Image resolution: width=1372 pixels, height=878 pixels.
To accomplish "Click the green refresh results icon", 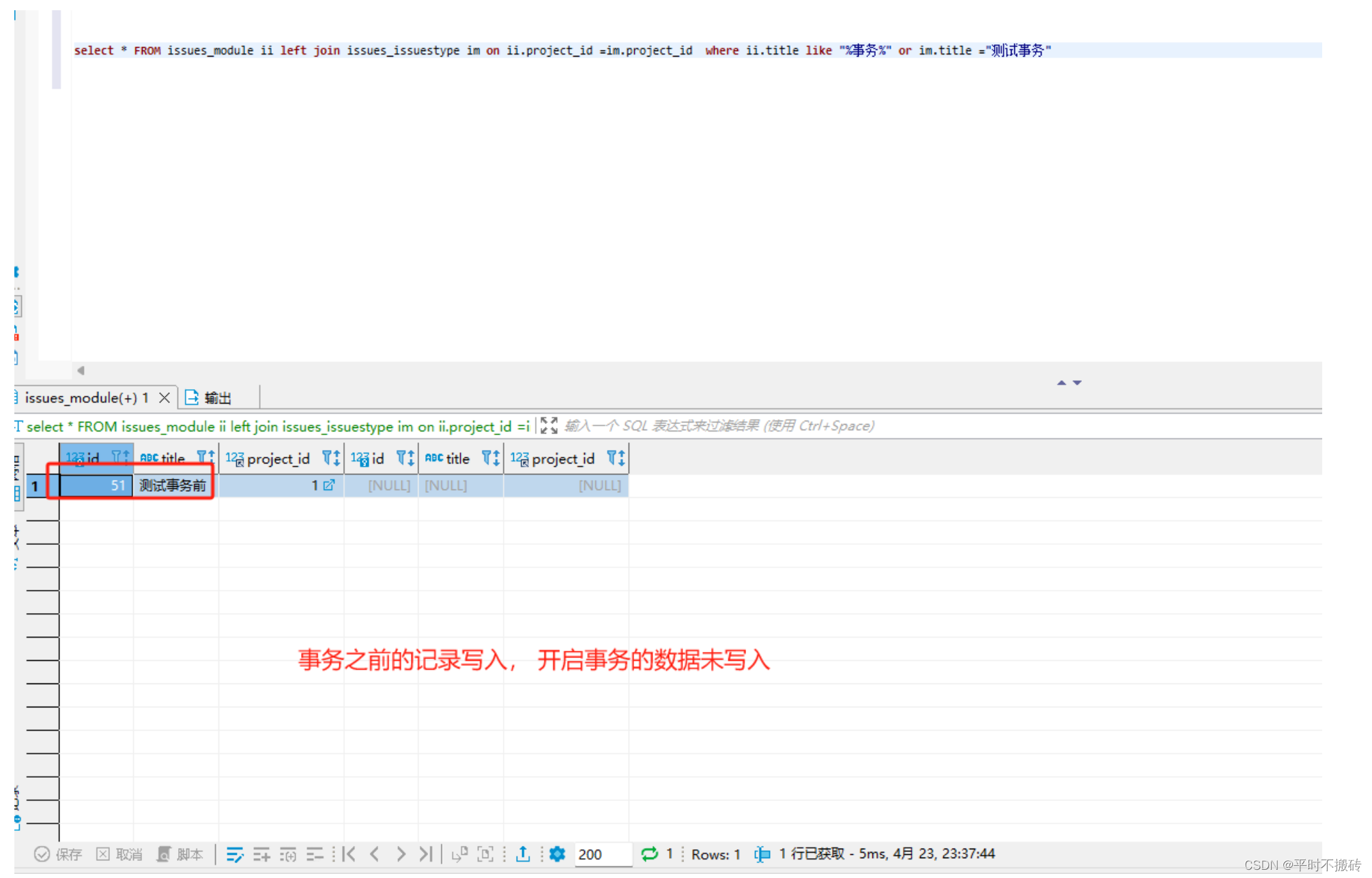I will coord(649,853).
